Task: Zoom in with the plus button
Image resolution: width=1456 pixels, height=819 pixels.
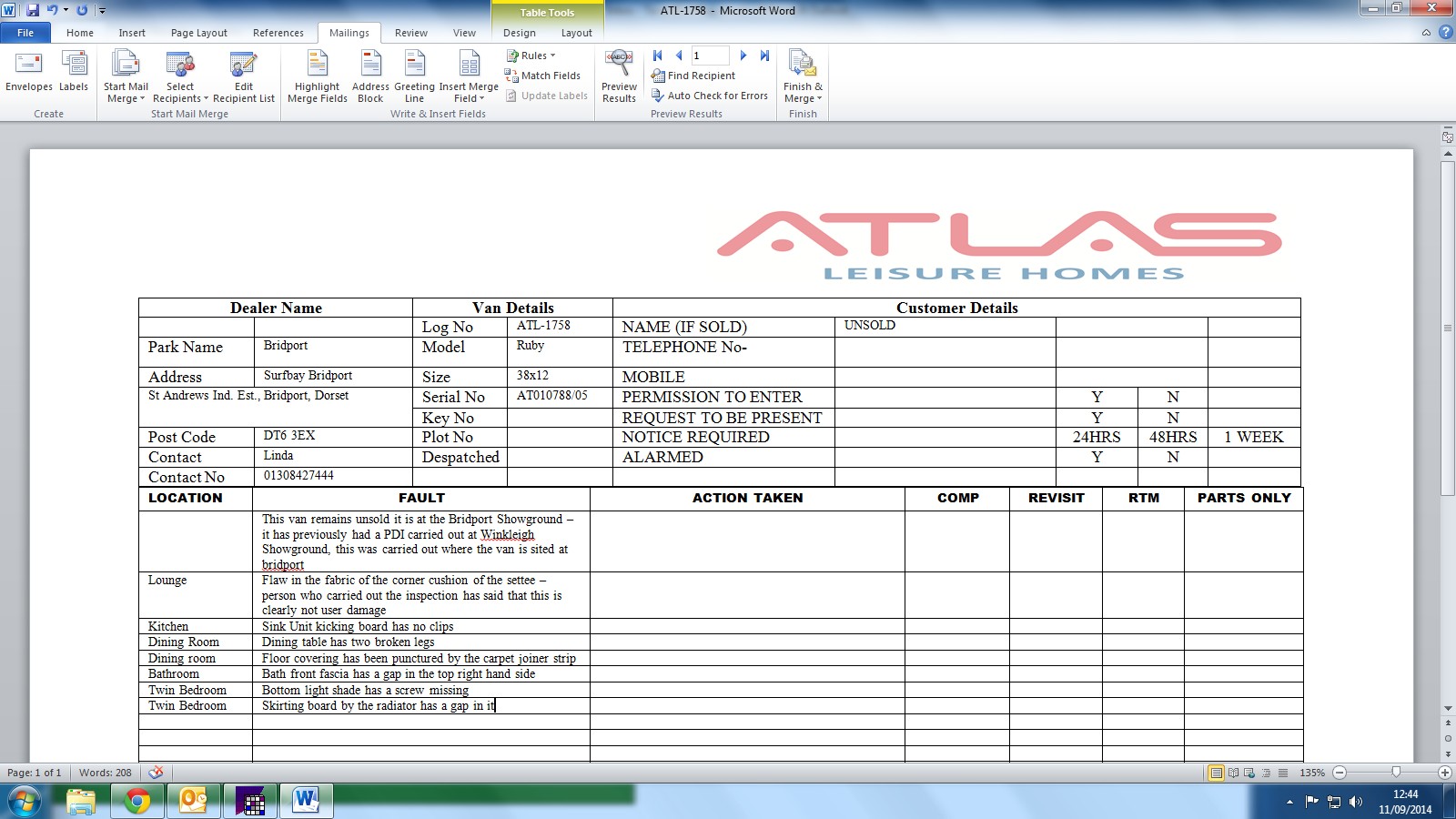Action: pos(1444,773)
